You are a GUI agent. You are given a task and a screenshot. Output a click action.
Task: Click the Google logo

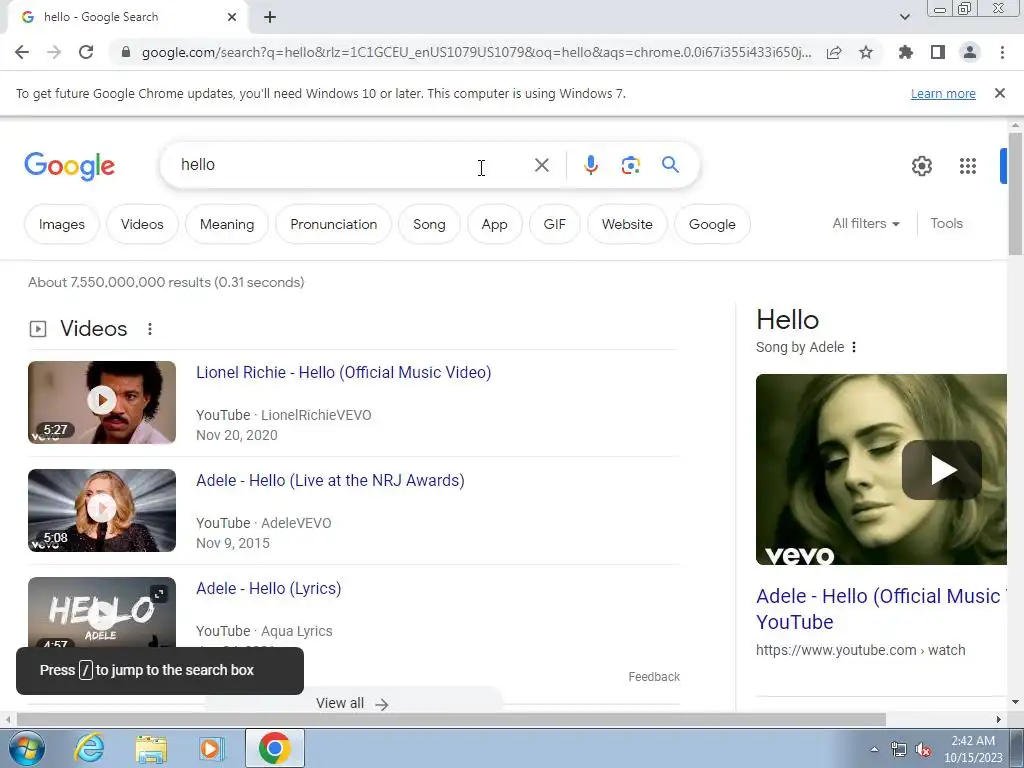tap(69, 166)
